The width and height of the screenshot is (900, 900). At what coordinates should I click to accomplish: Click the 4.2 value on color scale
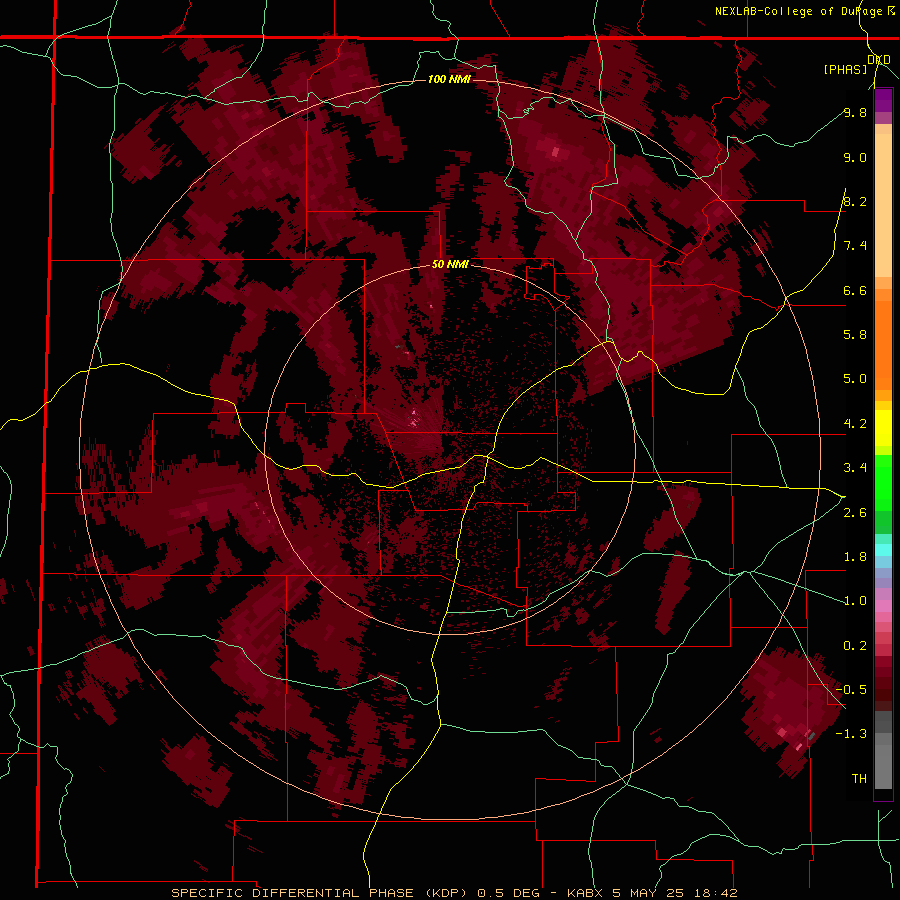pyautogui.click(x=855, y=423)
